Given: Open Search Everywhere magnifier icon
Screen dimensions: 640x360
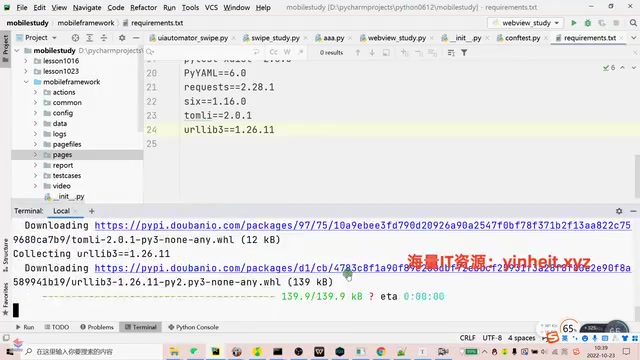Looking at the screenshot, I should [x=633, y=23].
